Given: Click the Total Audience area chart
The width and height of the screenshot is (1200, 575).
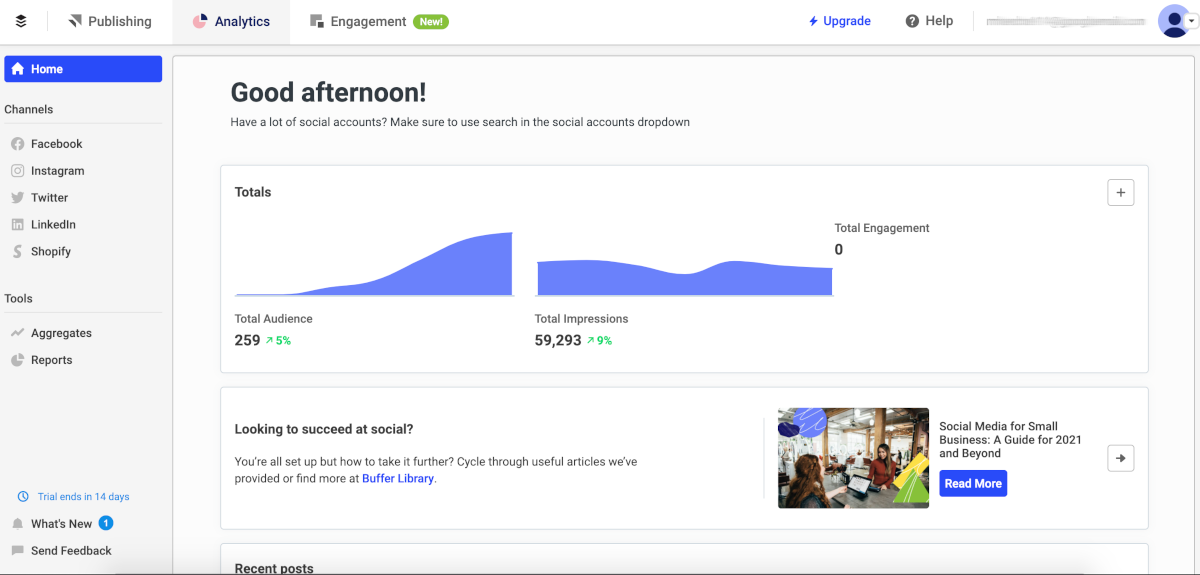Looking at the screenshot, I should pyautogui.click(x=374, y=264).
